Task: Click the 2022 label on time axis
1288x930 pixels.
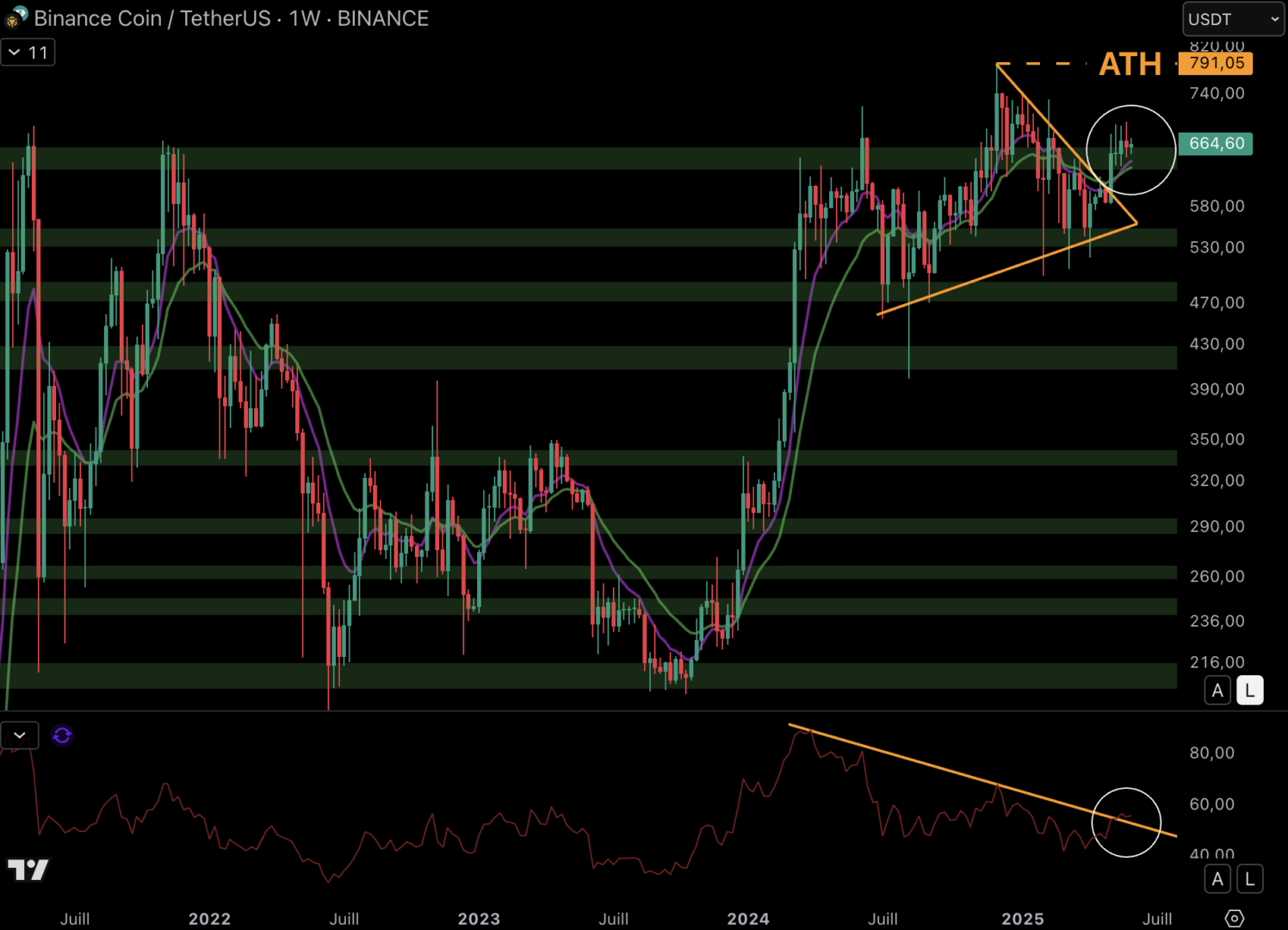Action: [x=209, y=919]
